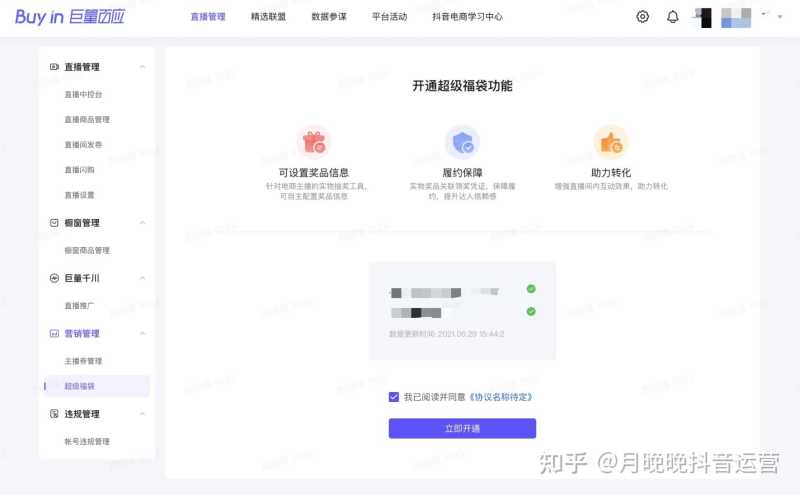
Task: Click the 可设置奖品信息 feature title
Action: click(x=314, y=172)
